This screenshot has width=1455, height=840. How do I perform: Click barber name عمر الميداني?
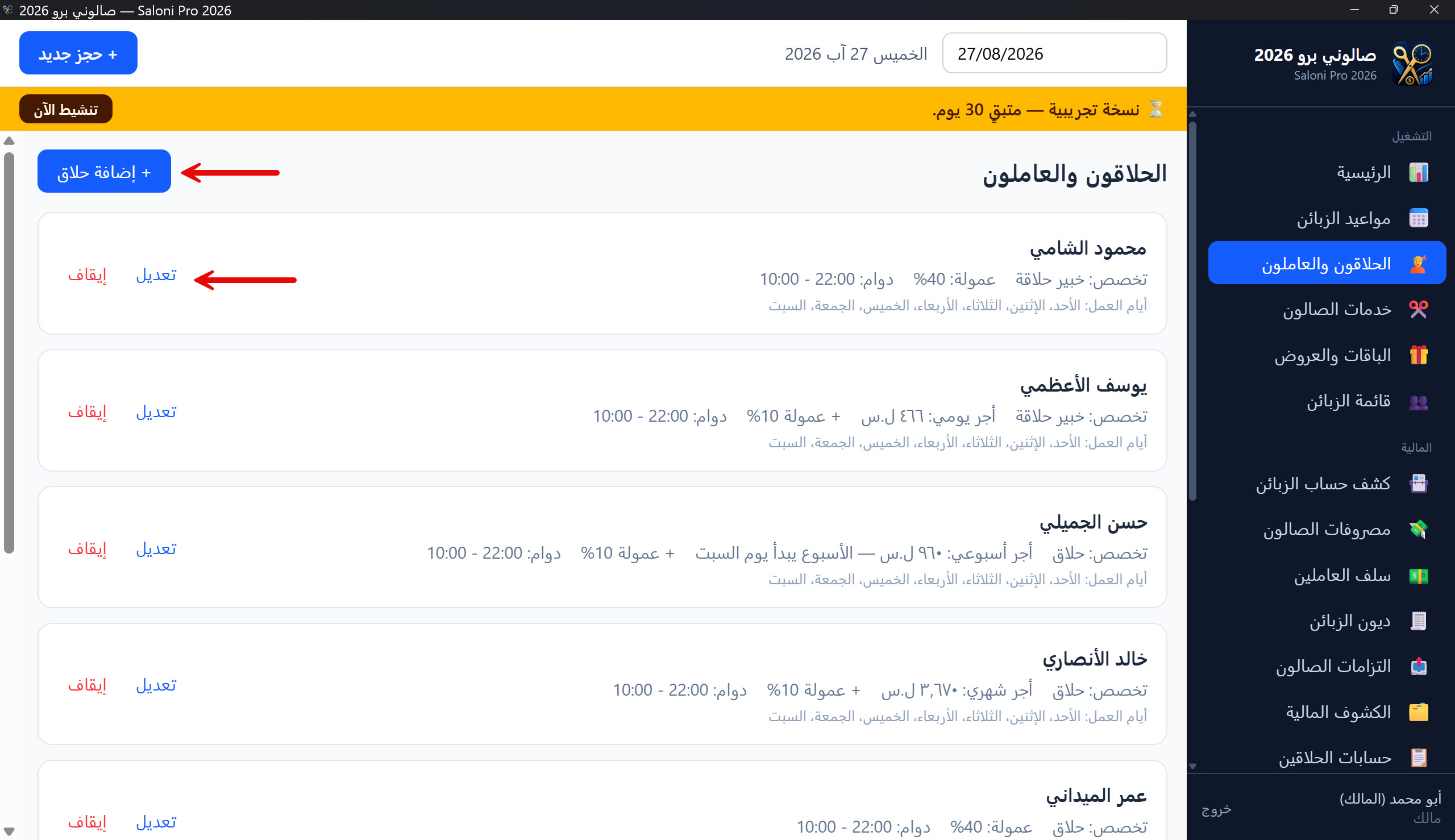(1096, 796)
